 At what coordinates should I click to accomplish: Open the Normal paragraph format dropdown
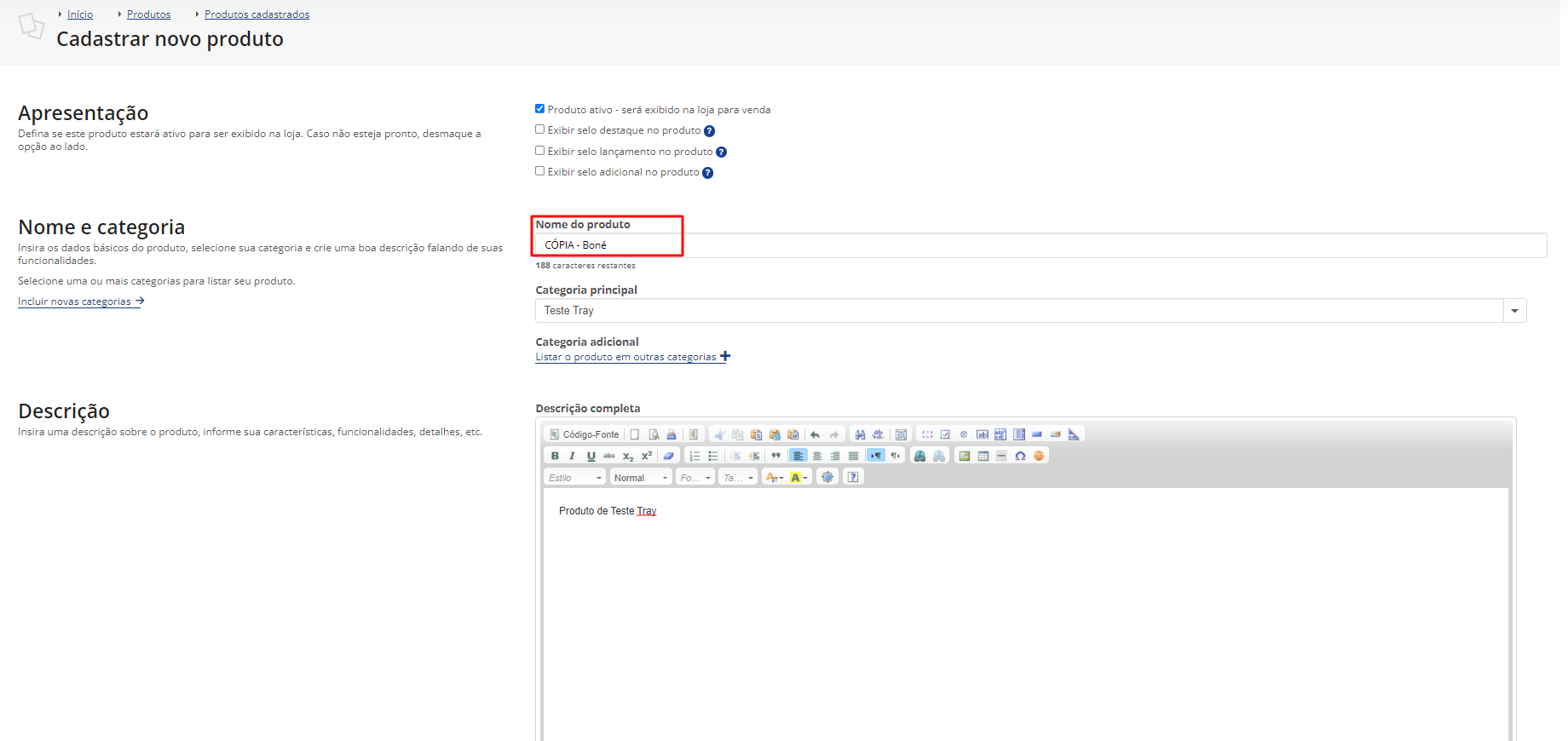click(641, 477)
